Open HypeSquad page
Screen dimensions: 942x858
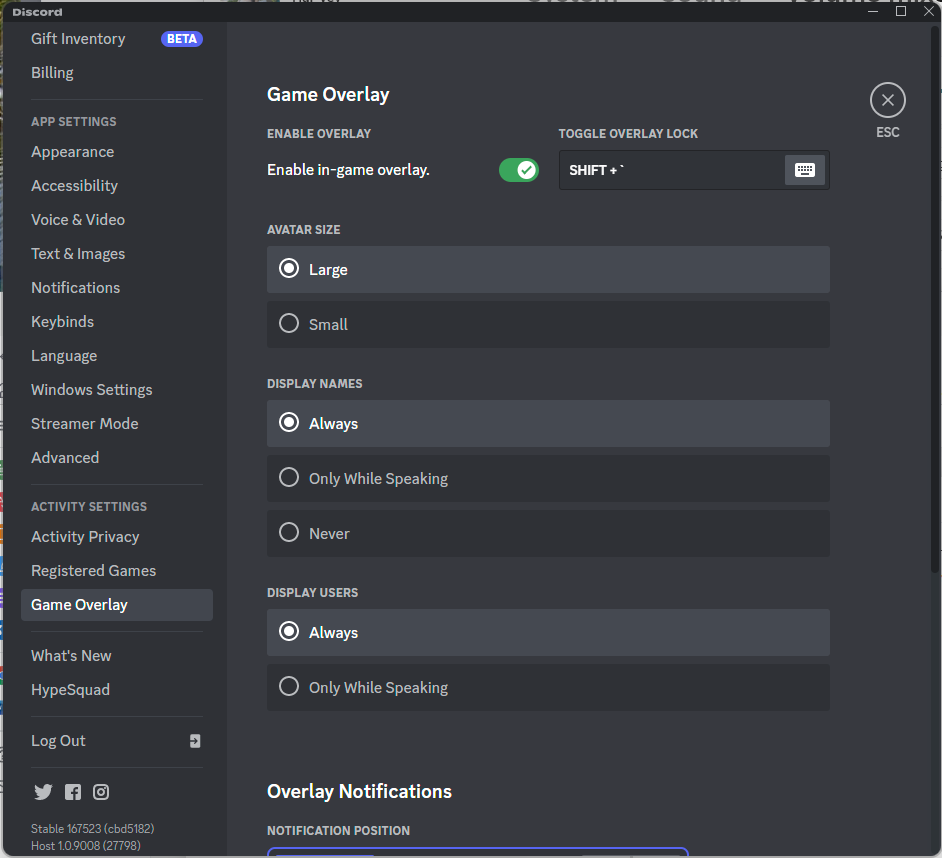point(70,690)
